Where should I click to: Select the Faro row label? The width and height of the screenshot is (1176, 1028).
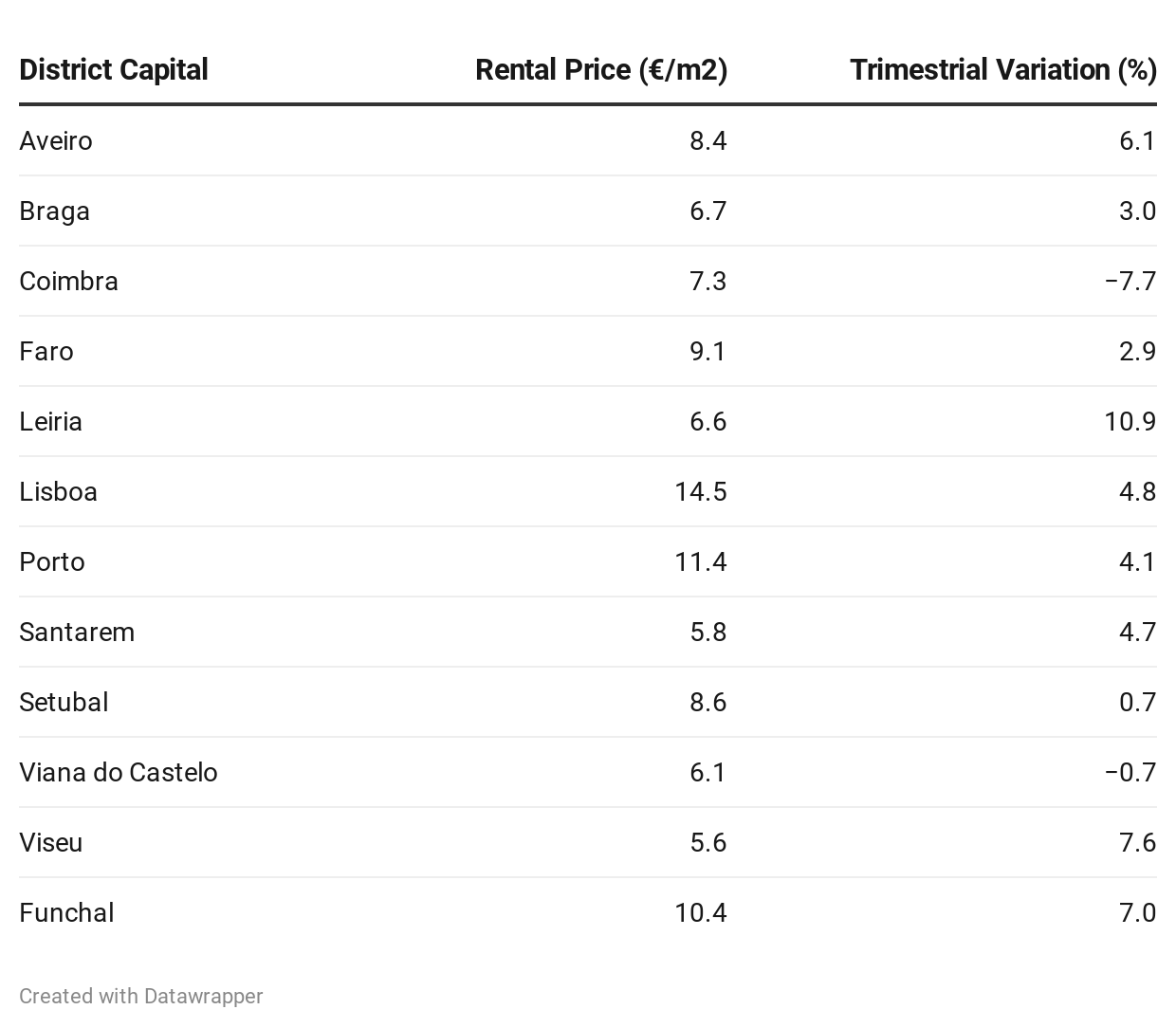46,352
